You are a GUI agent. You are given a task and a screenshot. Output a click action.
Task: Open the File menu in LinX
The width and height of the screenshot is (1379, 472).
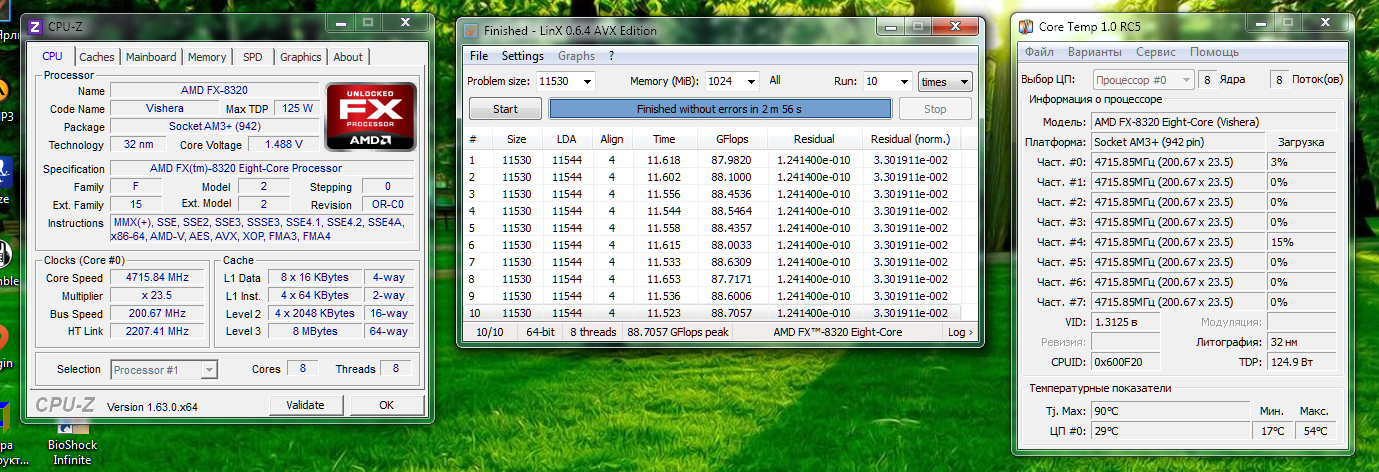pos(479,56)
